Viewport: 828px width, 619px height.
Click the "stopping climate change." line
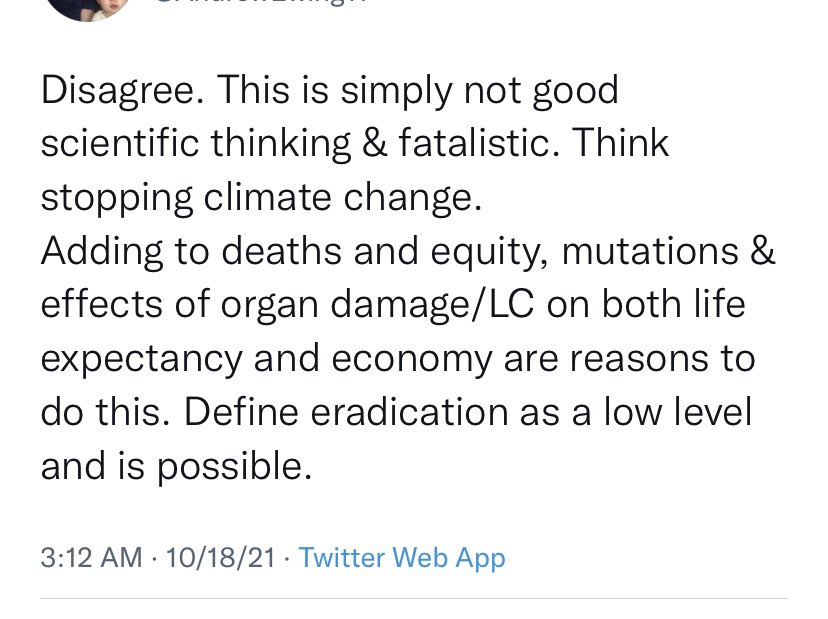point(261,198)
